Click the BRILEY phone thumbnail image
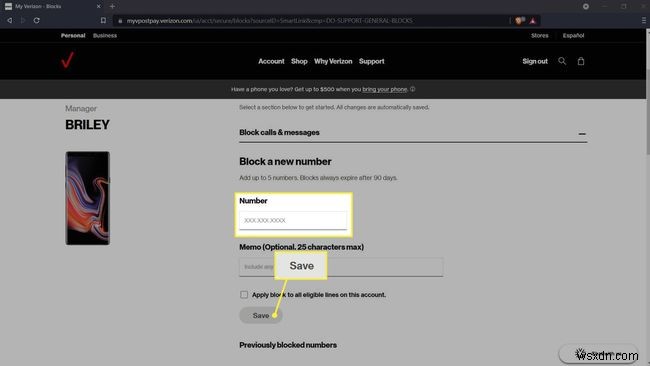This screenshot has width=650, height=366. [87, 198]
